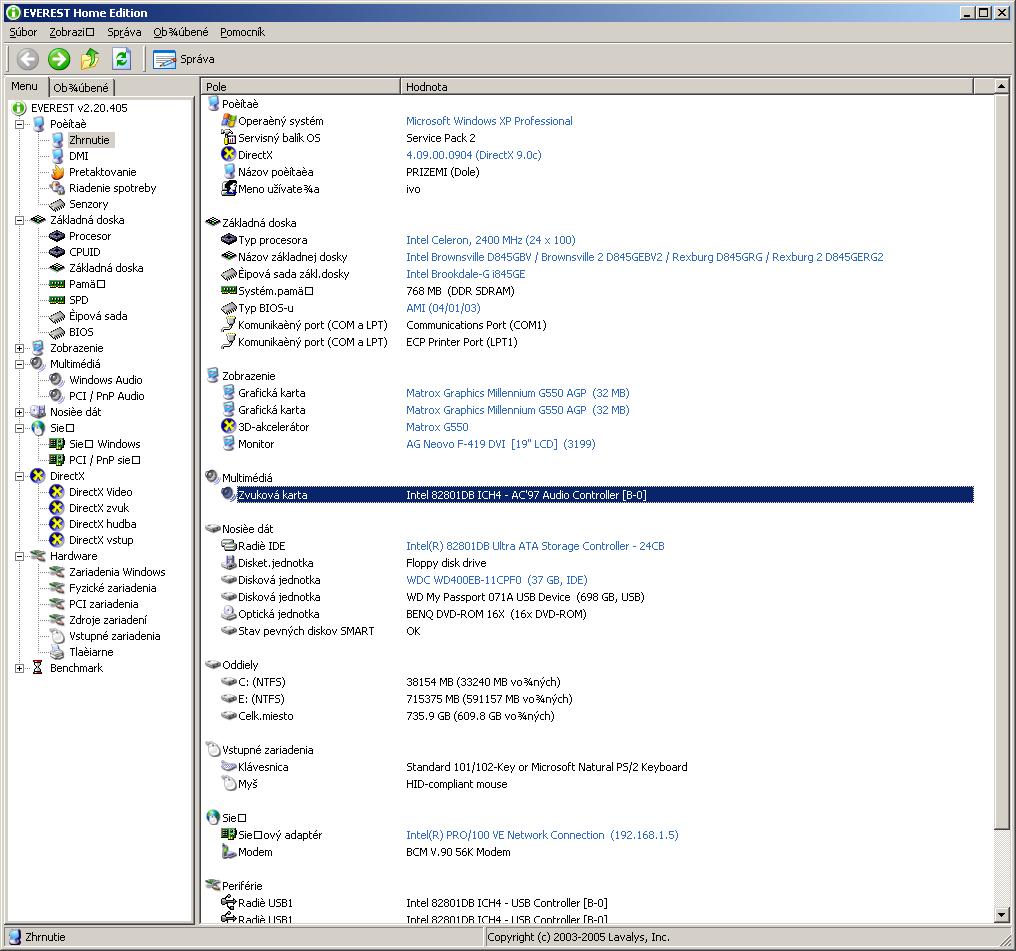Click the grey back arrow toolbar icon
The height and width of the screenshot is (951, 1016).
coord(27,59)
